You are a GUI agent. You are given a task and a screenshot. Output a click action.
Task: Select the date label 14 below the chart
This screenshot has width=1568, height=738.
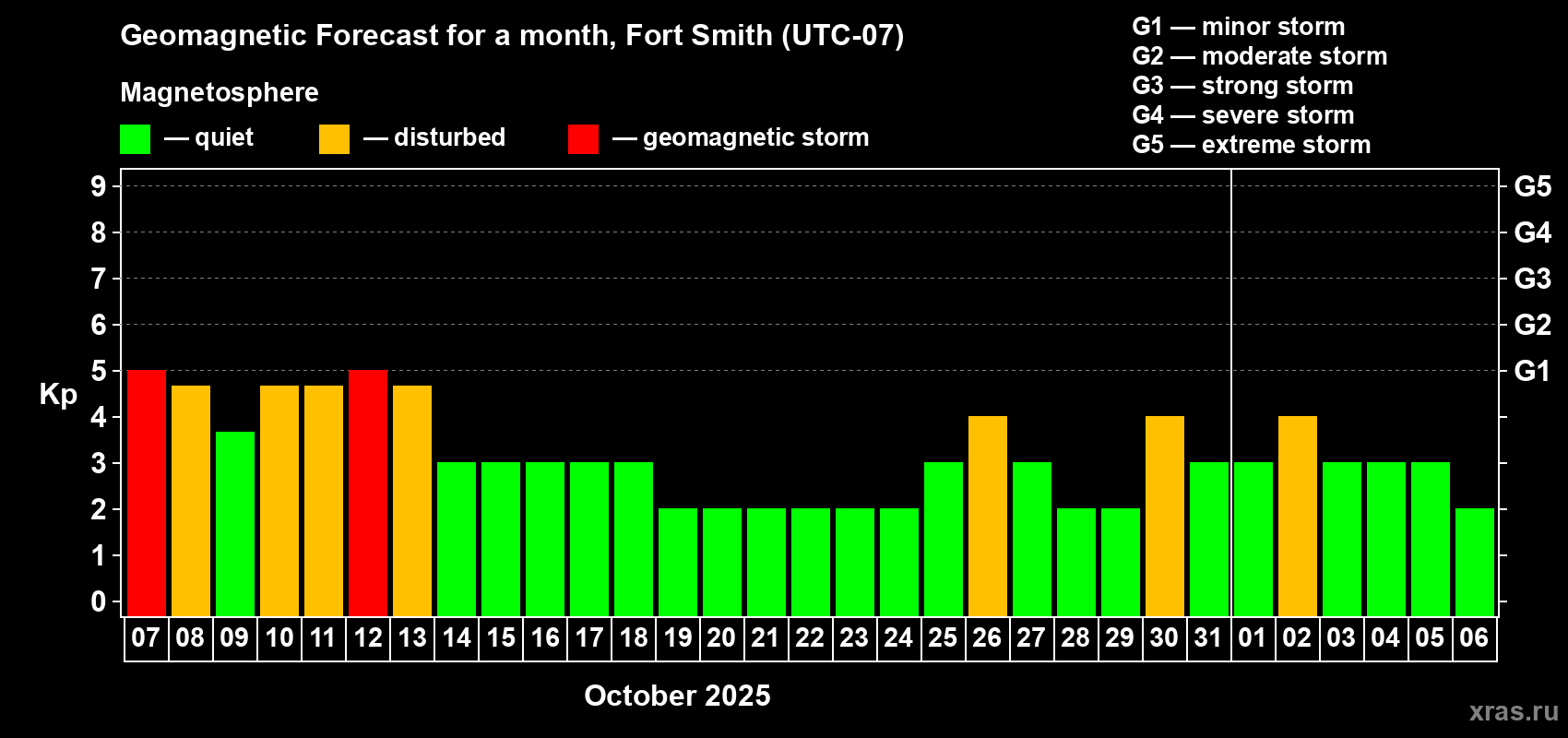coord(457,637)
